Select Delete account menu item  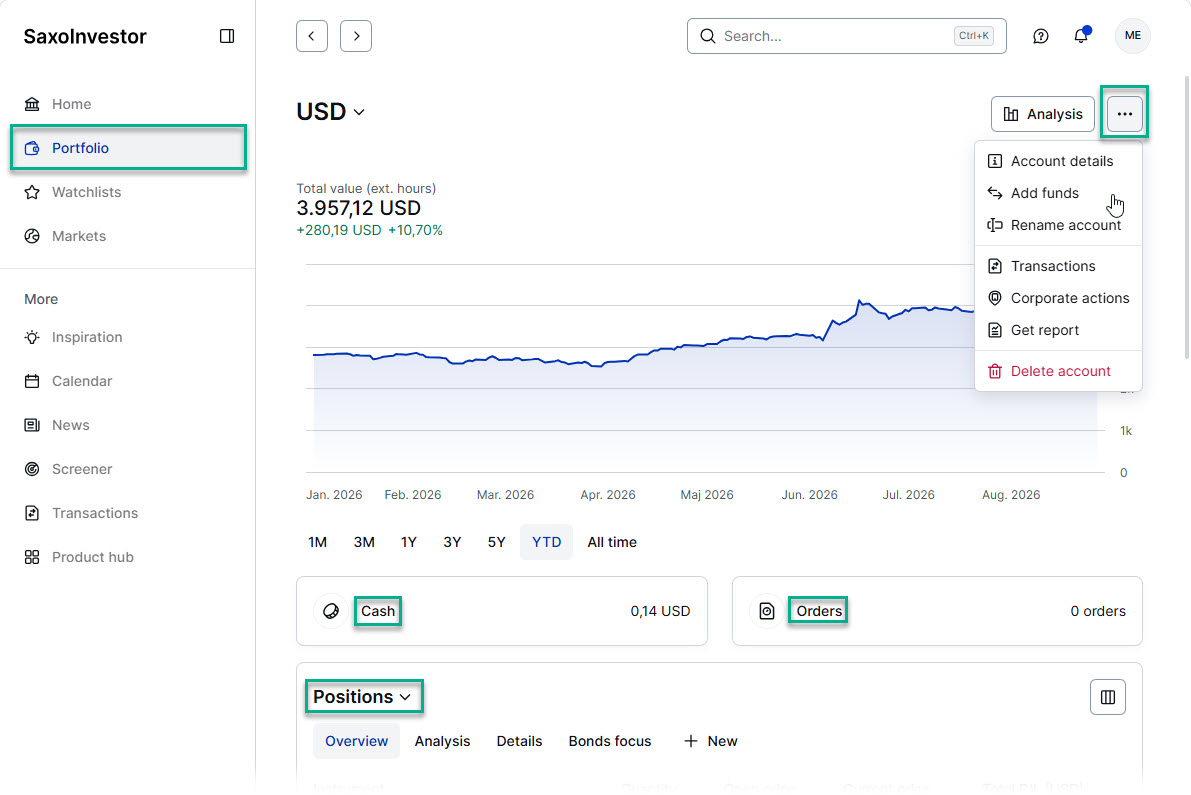pyautogui.click(x=1058, y=371)
